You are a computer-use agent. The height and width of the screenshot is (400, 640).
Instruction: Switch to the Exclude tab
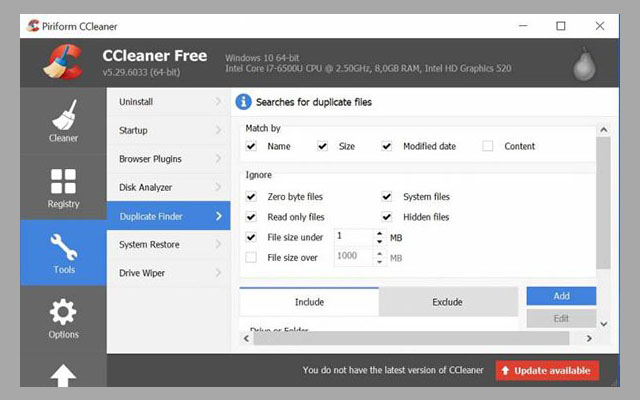(447, 302)
